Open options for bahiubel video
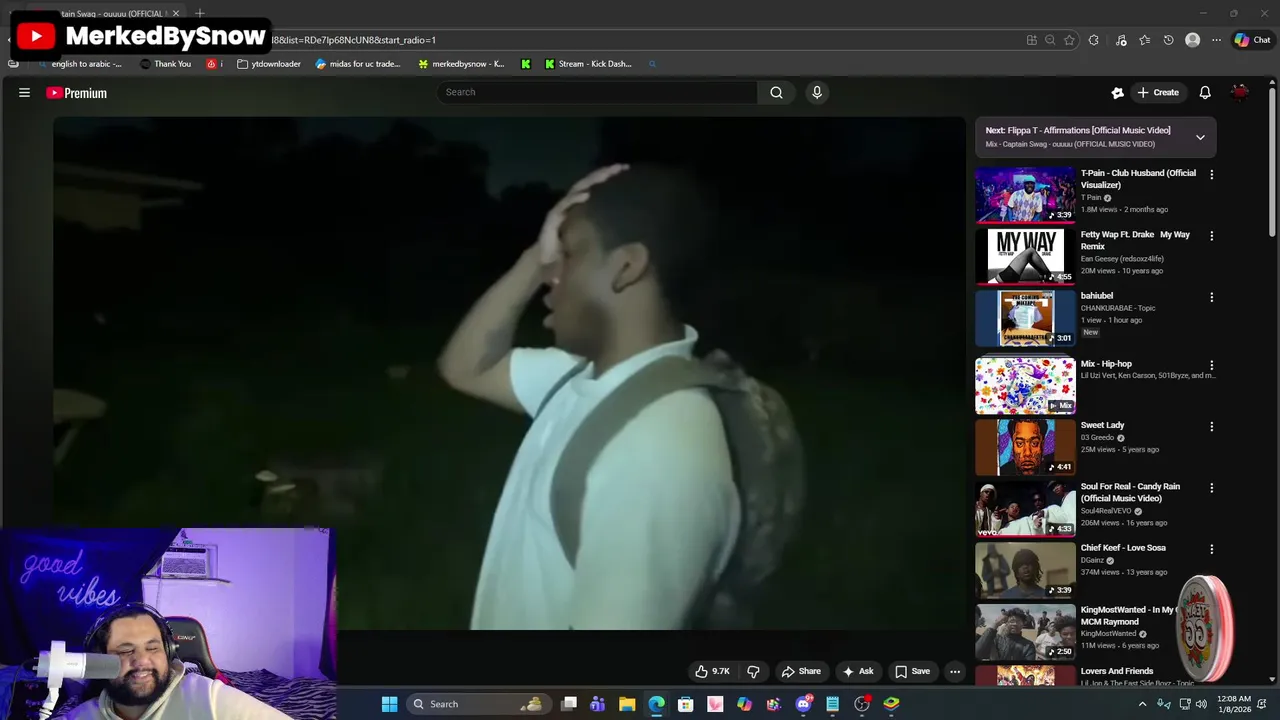Image resolution: width=1280 pixels, height=720 pixels. tap(1211, 297)
